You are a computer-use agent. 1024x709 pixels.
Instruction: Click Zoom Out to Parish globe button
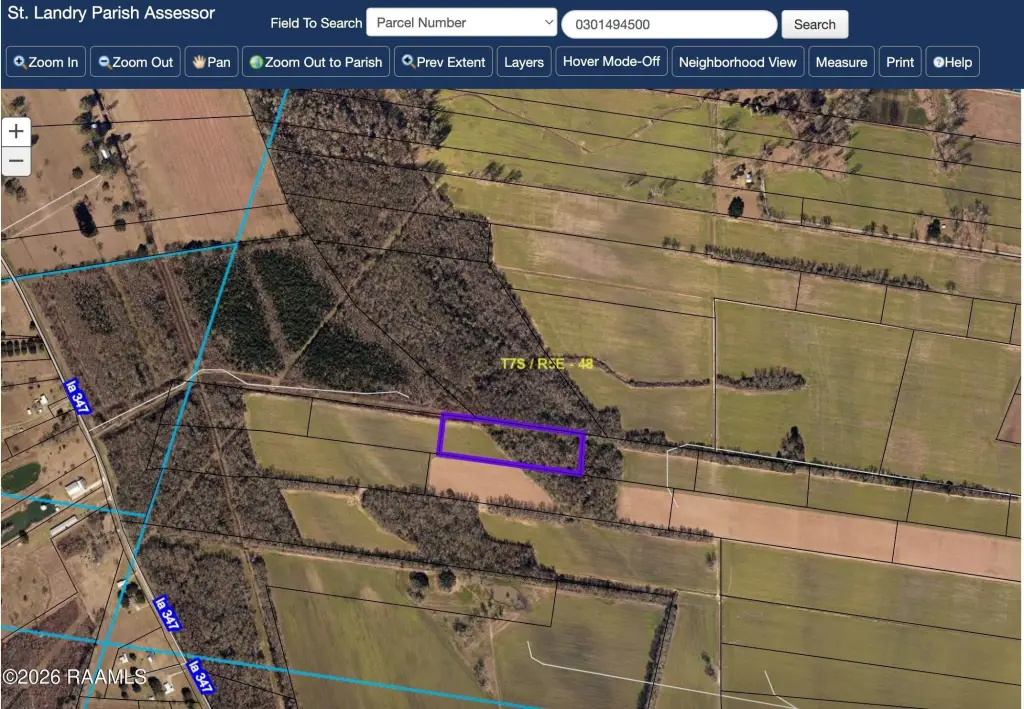(x=315, y=62)
